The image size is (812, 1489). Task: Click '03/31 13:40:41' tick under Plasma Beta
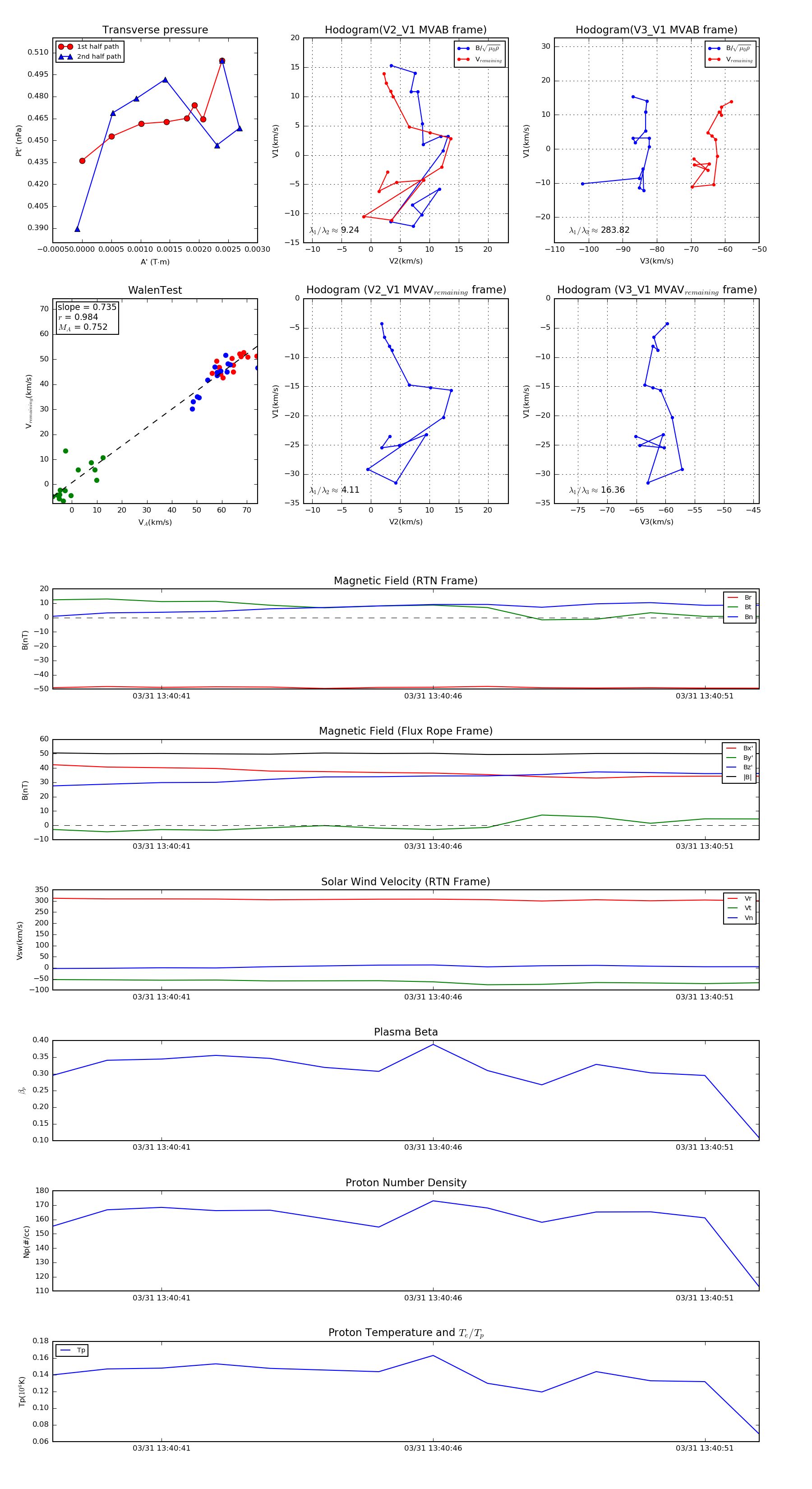[161, 1147]
